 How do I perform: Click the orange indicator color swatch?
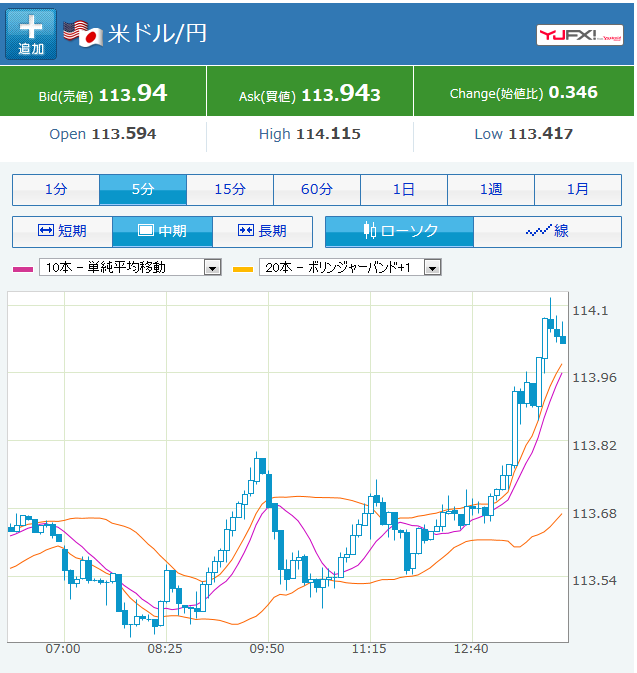(243, 270)
